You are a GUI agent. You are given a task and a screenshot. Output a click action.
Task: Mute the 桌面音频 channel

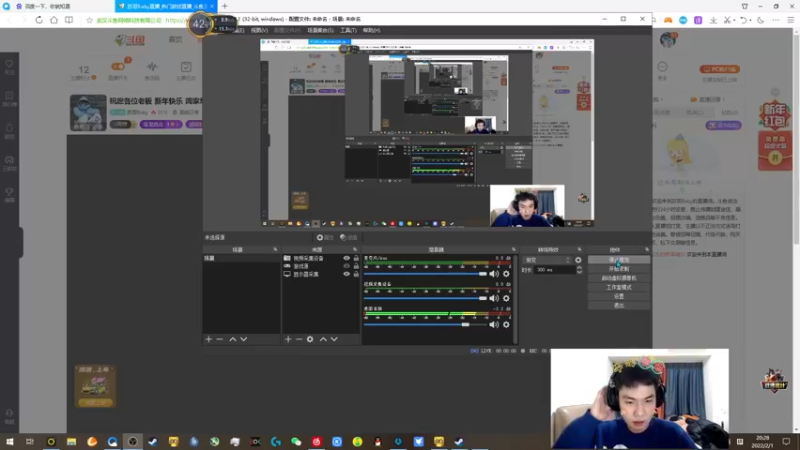[x=494, y=324]
